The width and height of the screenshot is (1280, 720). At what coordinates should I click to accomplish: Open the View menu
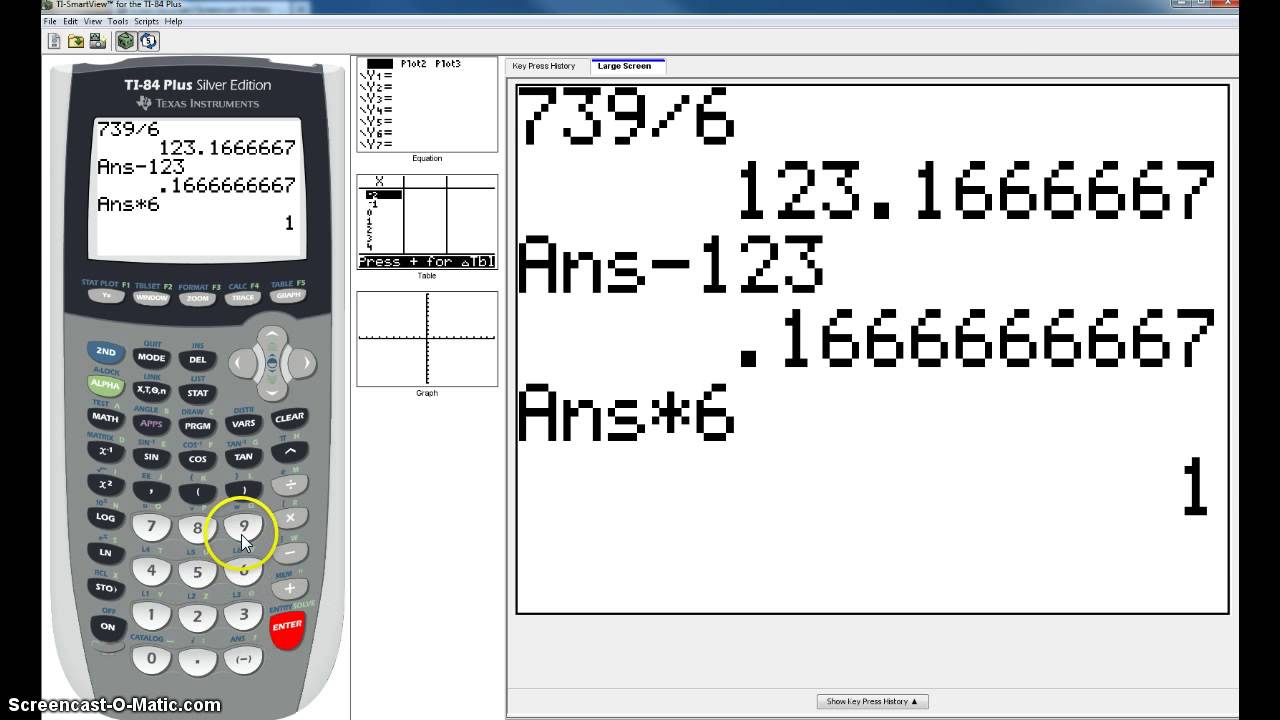(93, 21)
